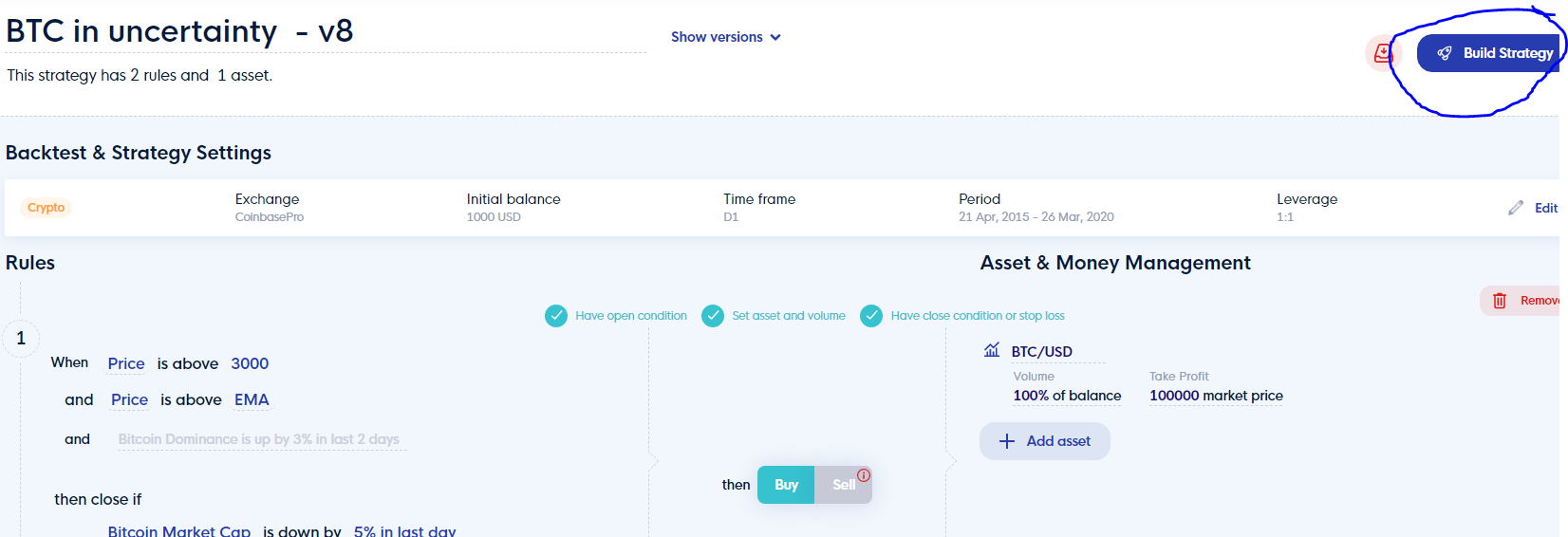Click the pencil Edit icon in settings
Viewport: 1568px width, 537px height.
[1516, 208]
